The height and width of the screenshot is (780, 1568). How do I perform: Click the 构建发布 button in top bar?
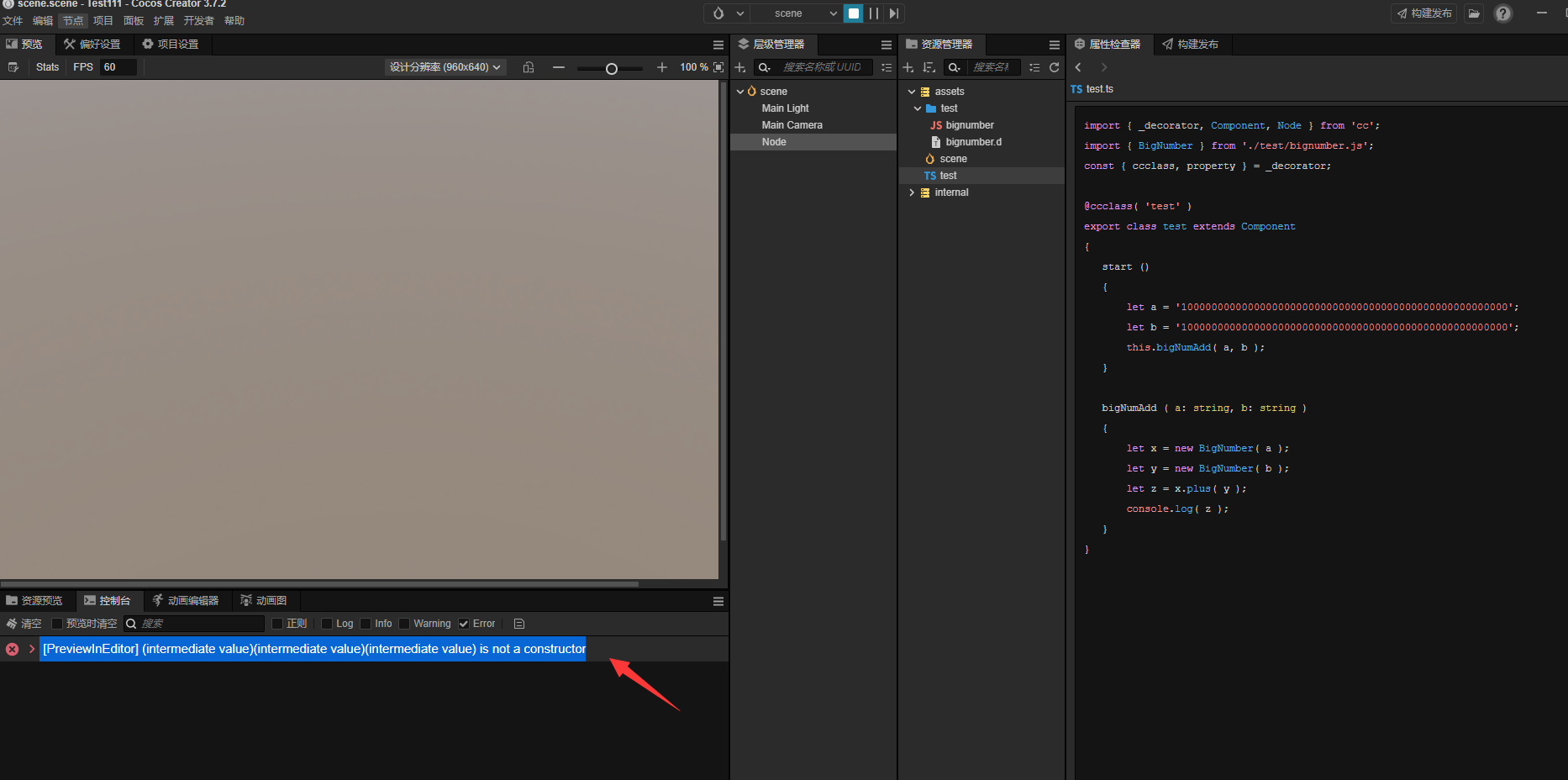pyautogui.click(x=1424, y=13)
